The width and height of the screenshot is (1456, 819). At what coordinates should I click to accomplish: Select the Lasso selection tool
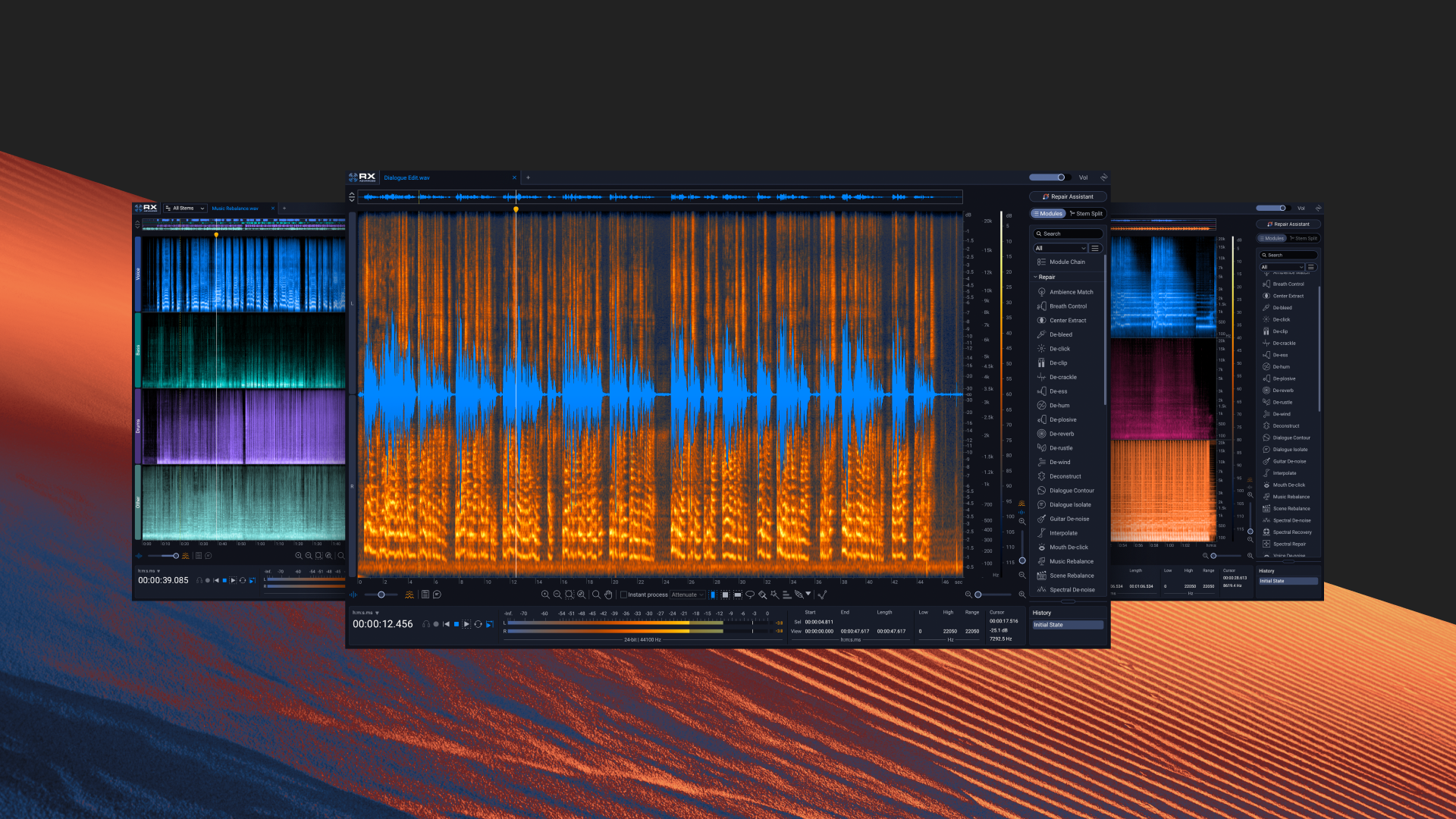coord(751,595)
